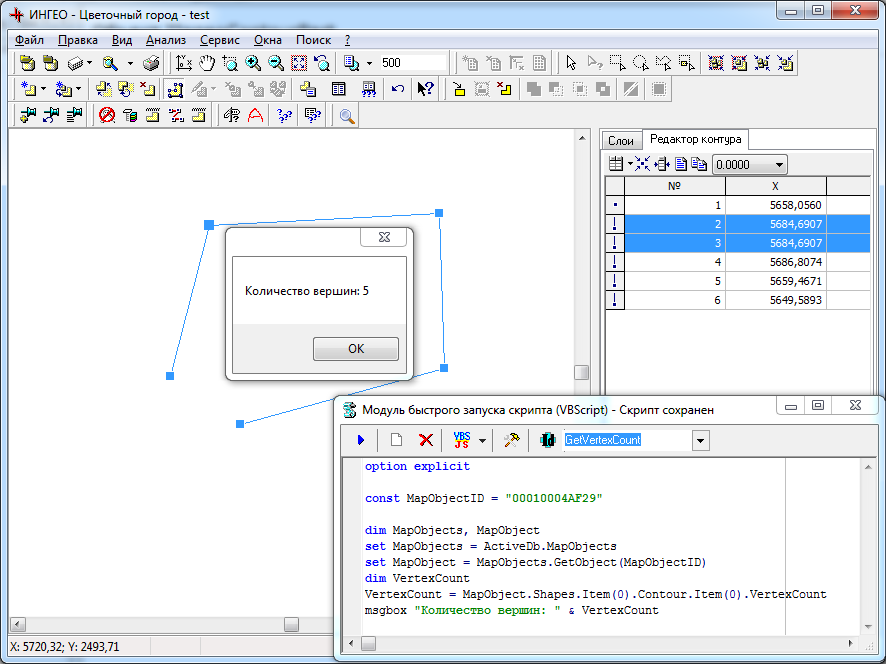Open the Окна menu
This screenshot has height=664, width=886.
click(x=268, y=40)
